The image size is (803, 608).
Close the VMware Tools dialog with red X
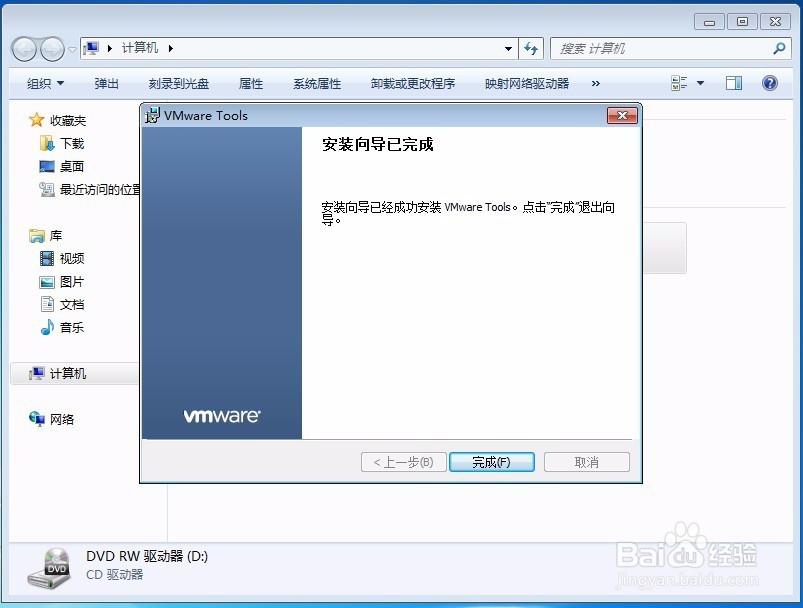(x=622, y=115)
